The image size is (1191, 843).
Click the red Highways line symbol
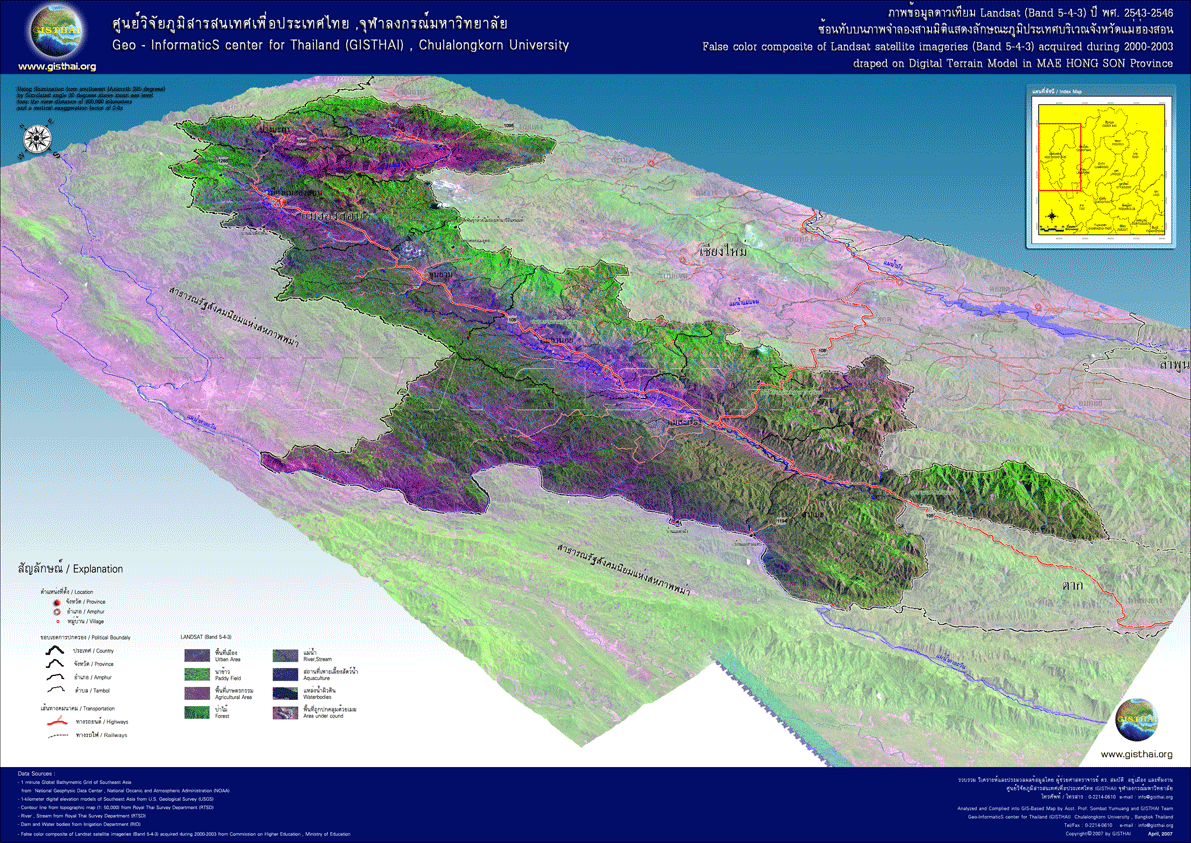[57, 721]
